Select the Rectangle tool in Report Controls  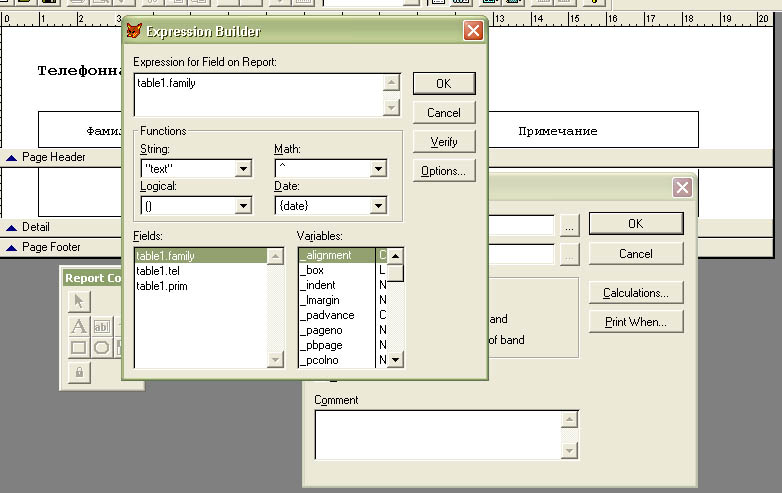[79, 347]
